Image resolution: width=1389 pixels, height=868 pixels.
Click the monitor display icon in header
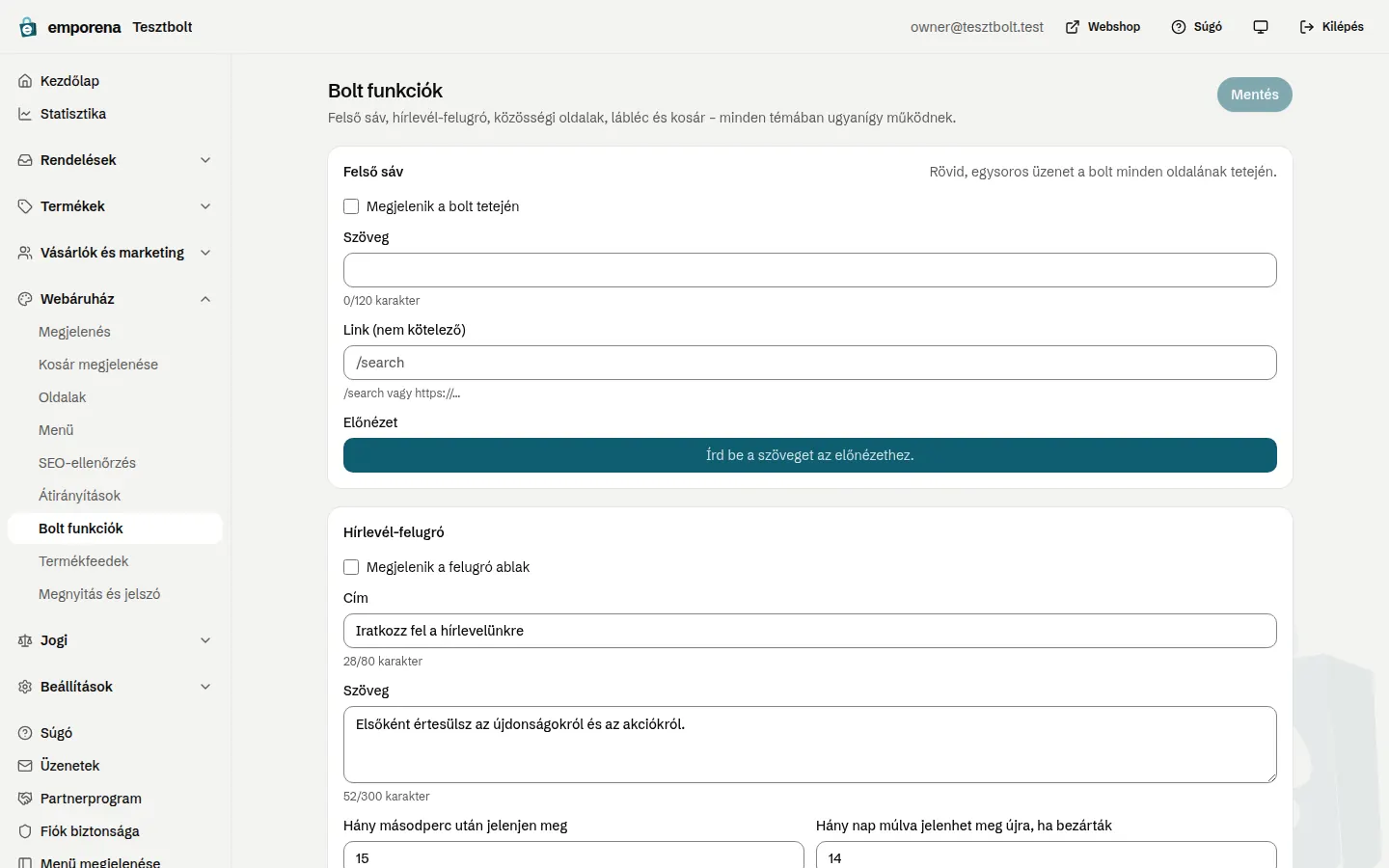1261,27
